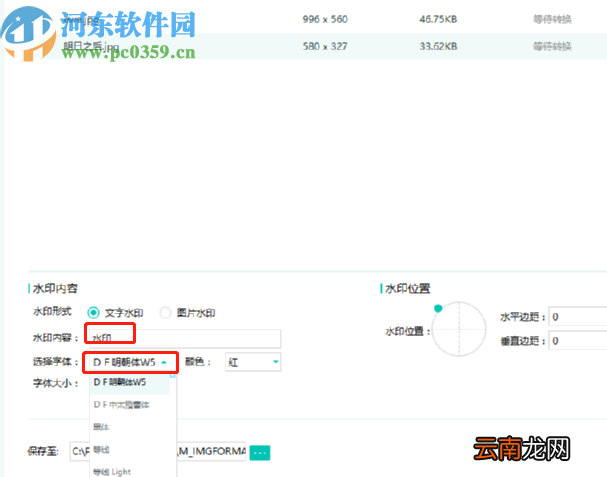Click inside the watermark position circle

pos(459,329)
